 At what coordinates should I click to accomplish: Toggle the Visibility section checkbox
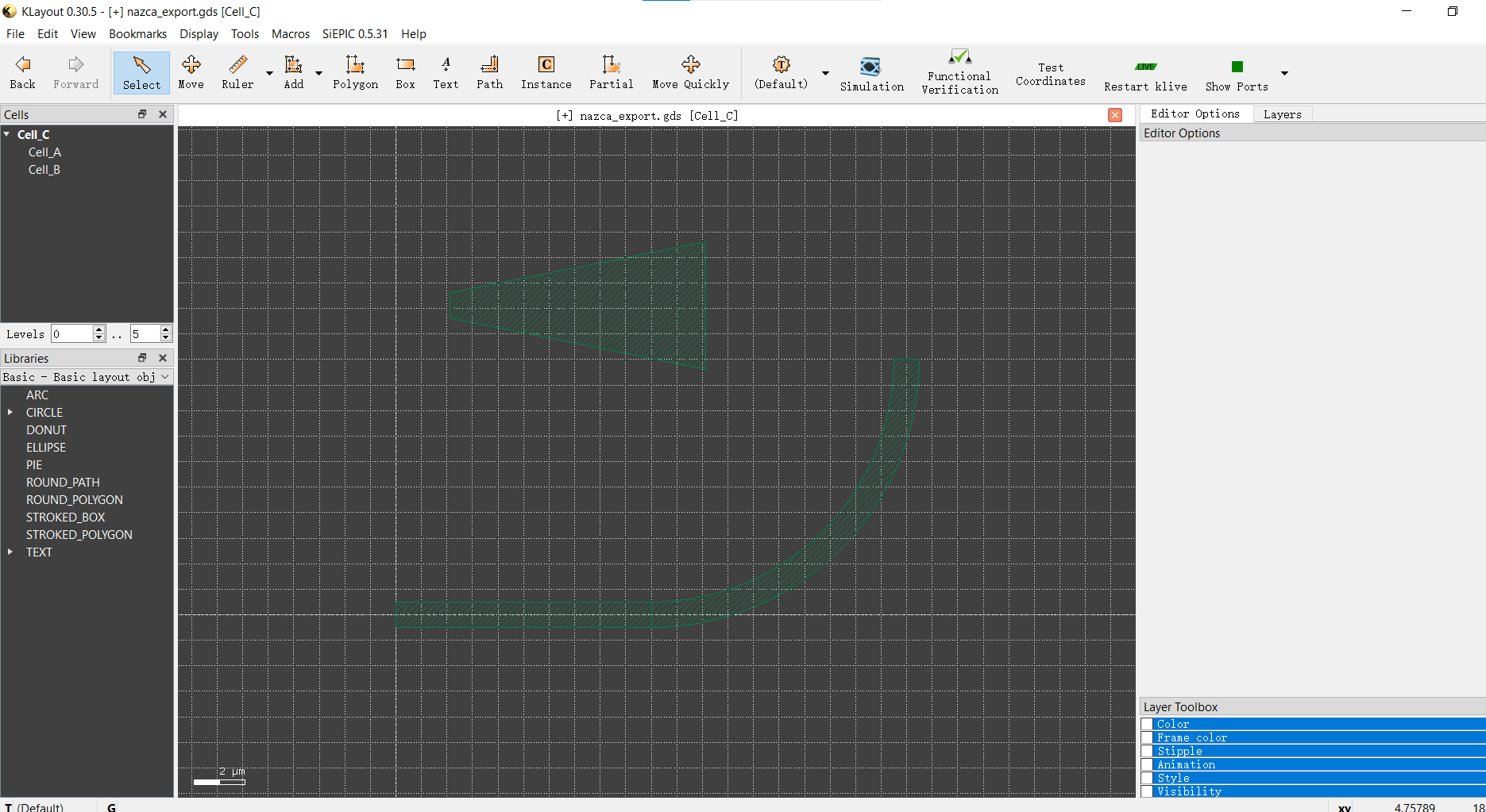tap(1147, 791)
